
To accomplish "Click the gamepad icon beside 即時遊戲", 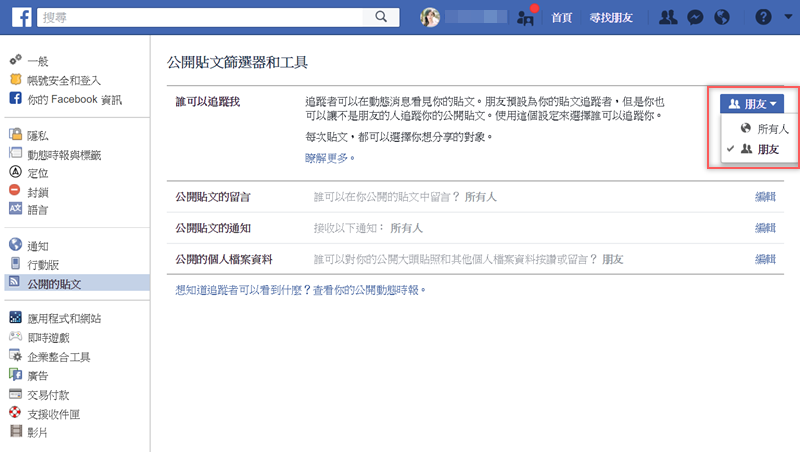I will click(15, 336).
